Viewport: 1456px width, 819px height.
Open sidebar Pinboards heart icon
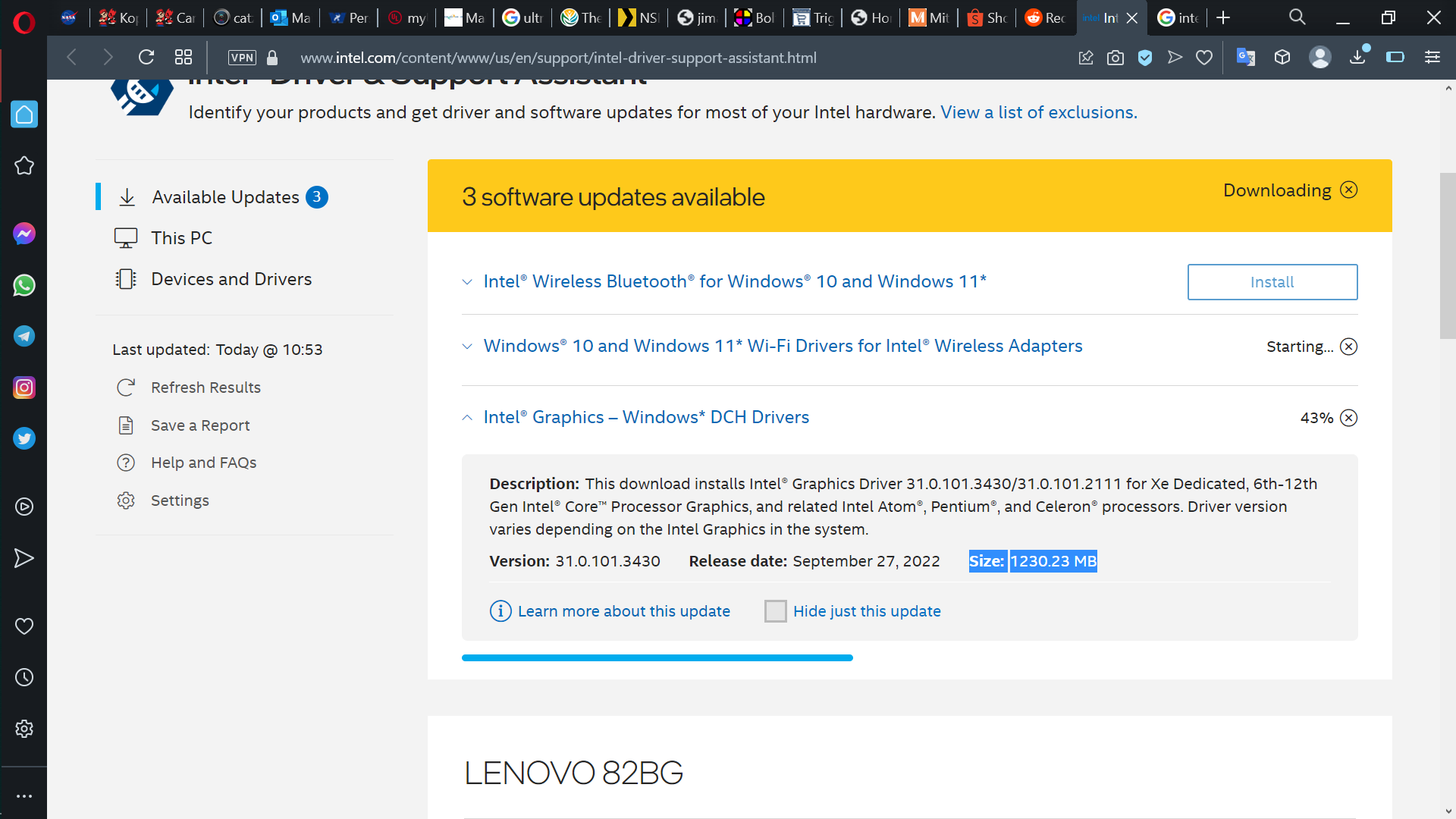click(x=24, y=626)
